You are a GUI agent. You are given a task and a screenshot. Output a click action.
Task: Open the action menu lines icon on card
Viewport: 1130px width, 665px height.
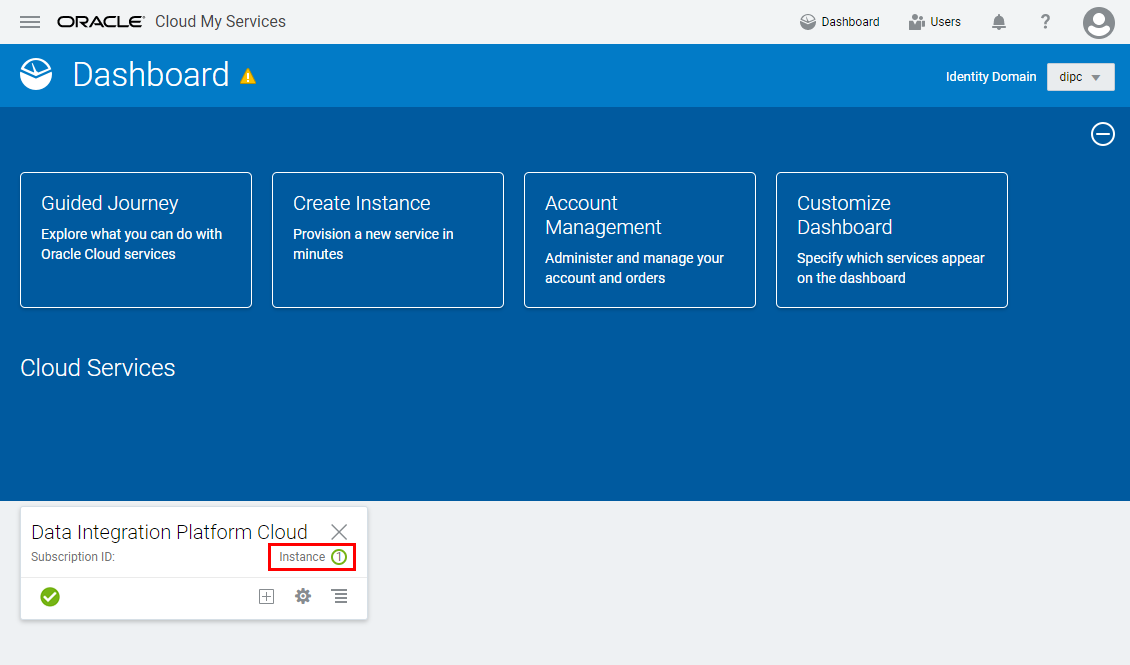pos(339,597)
